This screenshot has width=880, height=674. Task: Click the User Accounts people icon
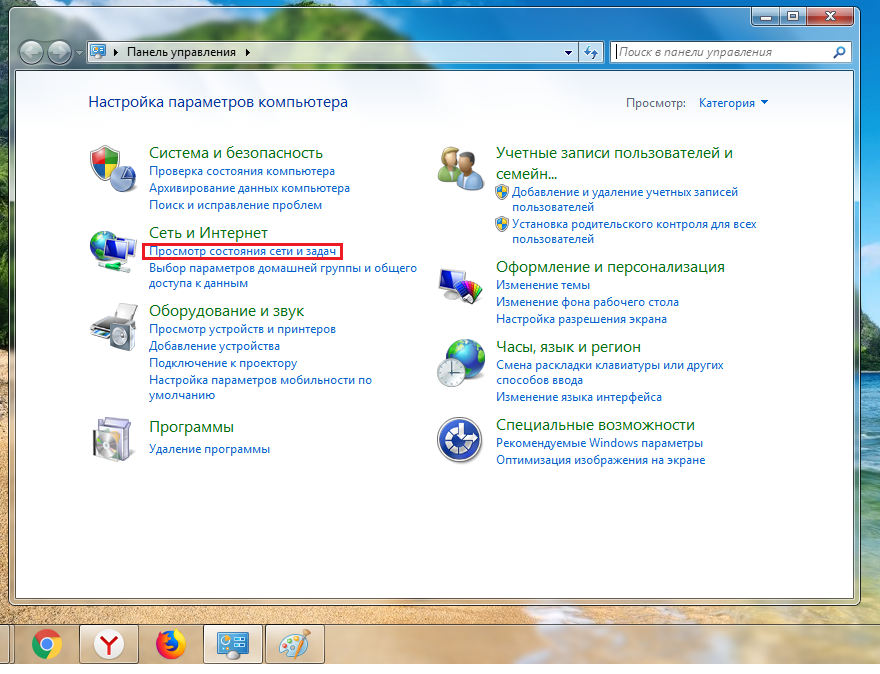point(460,167)
